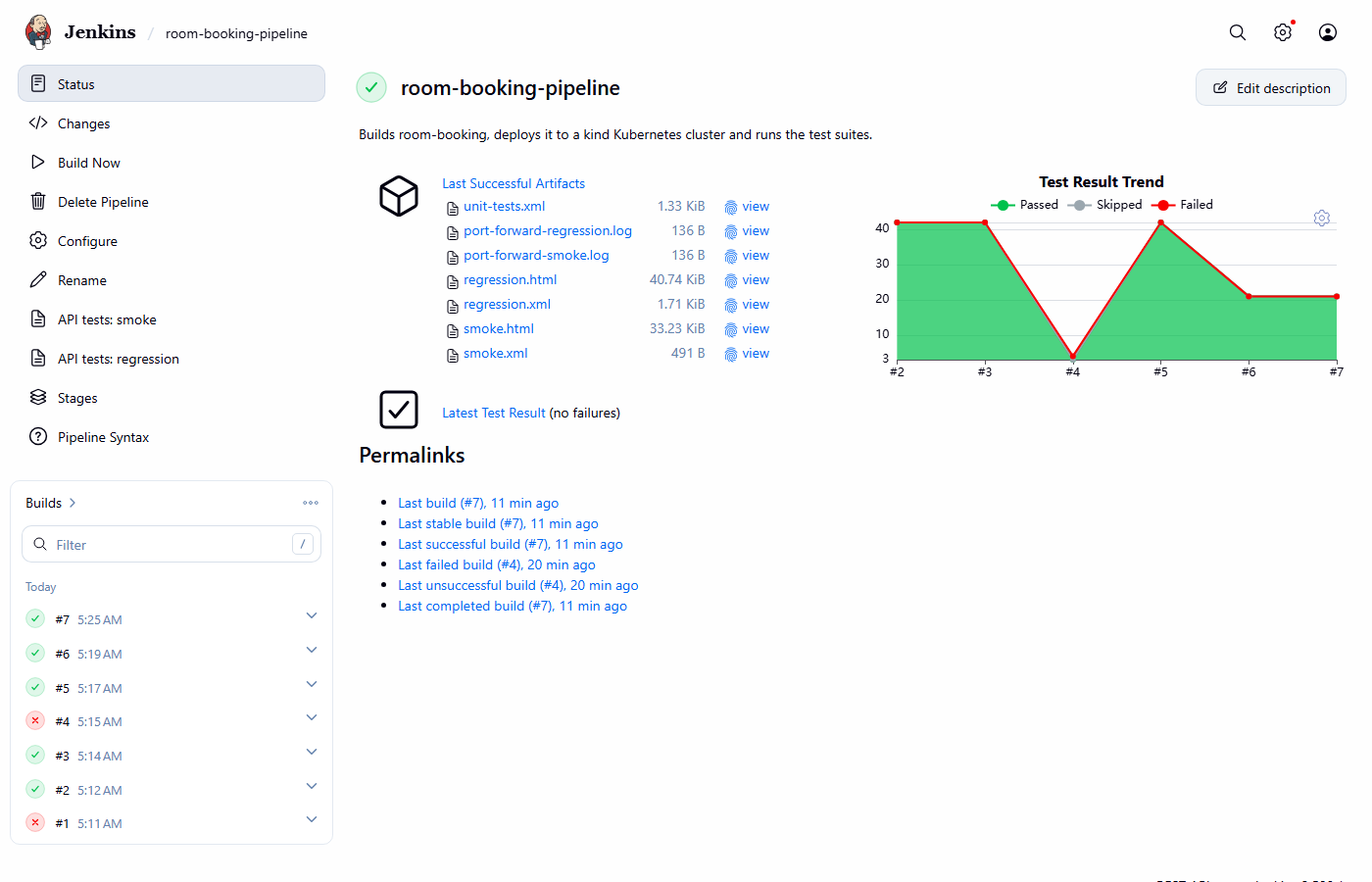Click the room-booking-pipeline breadcrumb
The image size is (1372, 882).
coord(236,33)
